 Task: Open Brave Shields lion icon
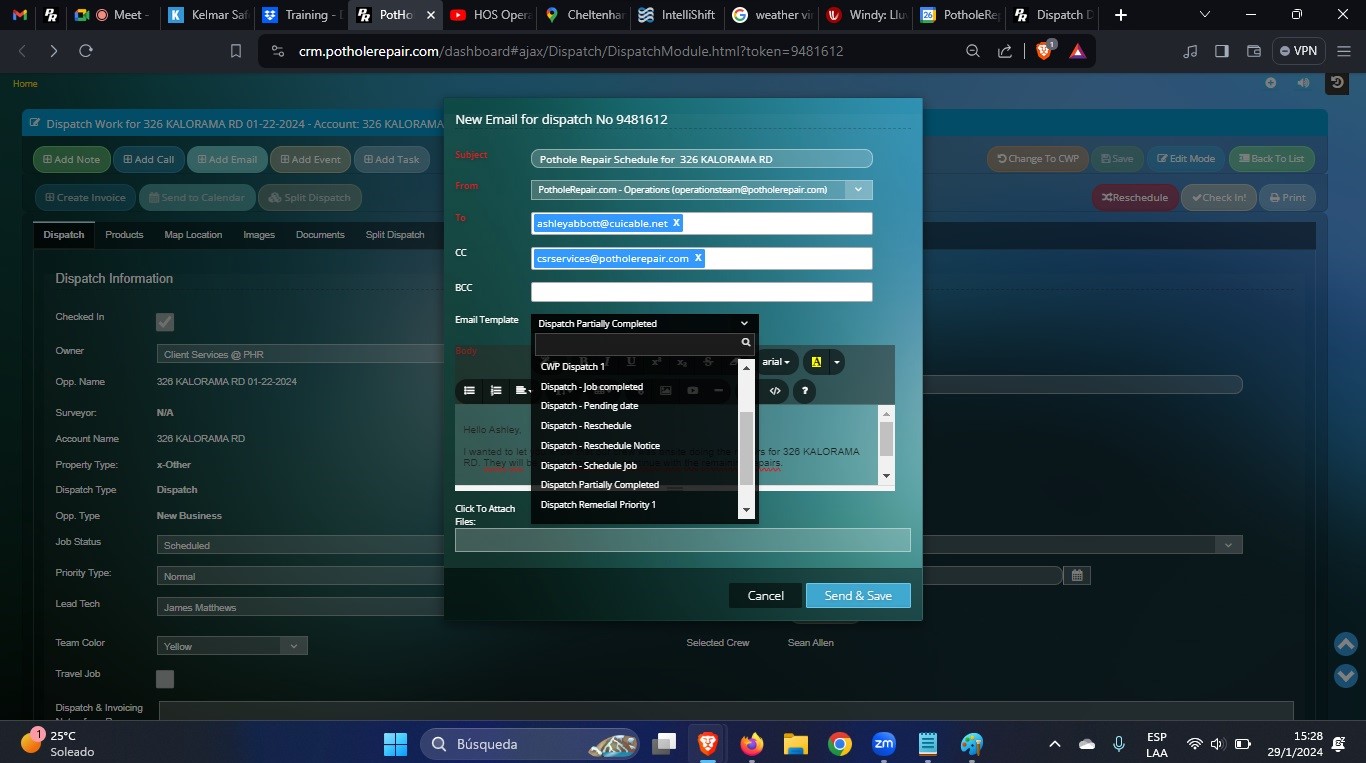coord(1044,51)
